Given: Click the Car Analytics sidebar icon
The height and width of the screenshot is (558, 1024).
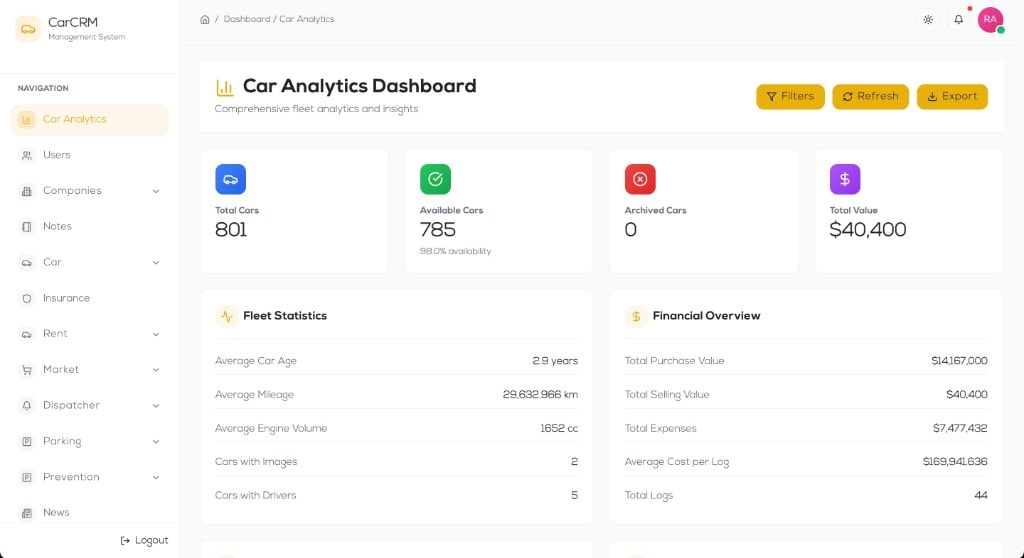Looking at the screenshot, I should coord(27,120).
